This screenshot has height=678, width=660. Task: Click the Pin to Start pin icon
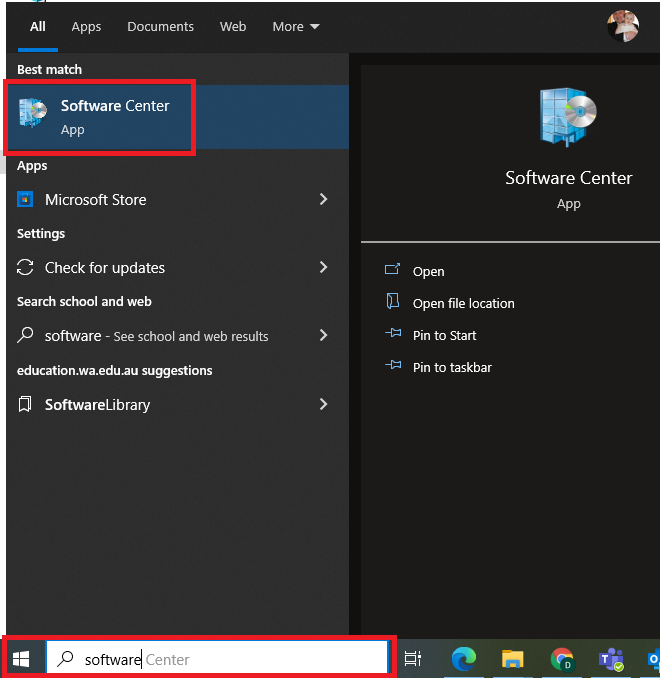[x=393, y=333]
